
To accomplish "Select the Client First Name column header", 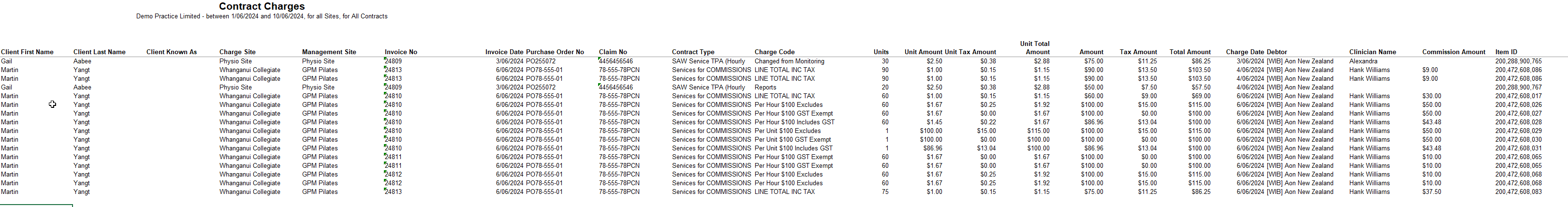I will click(x=28, y=52).
